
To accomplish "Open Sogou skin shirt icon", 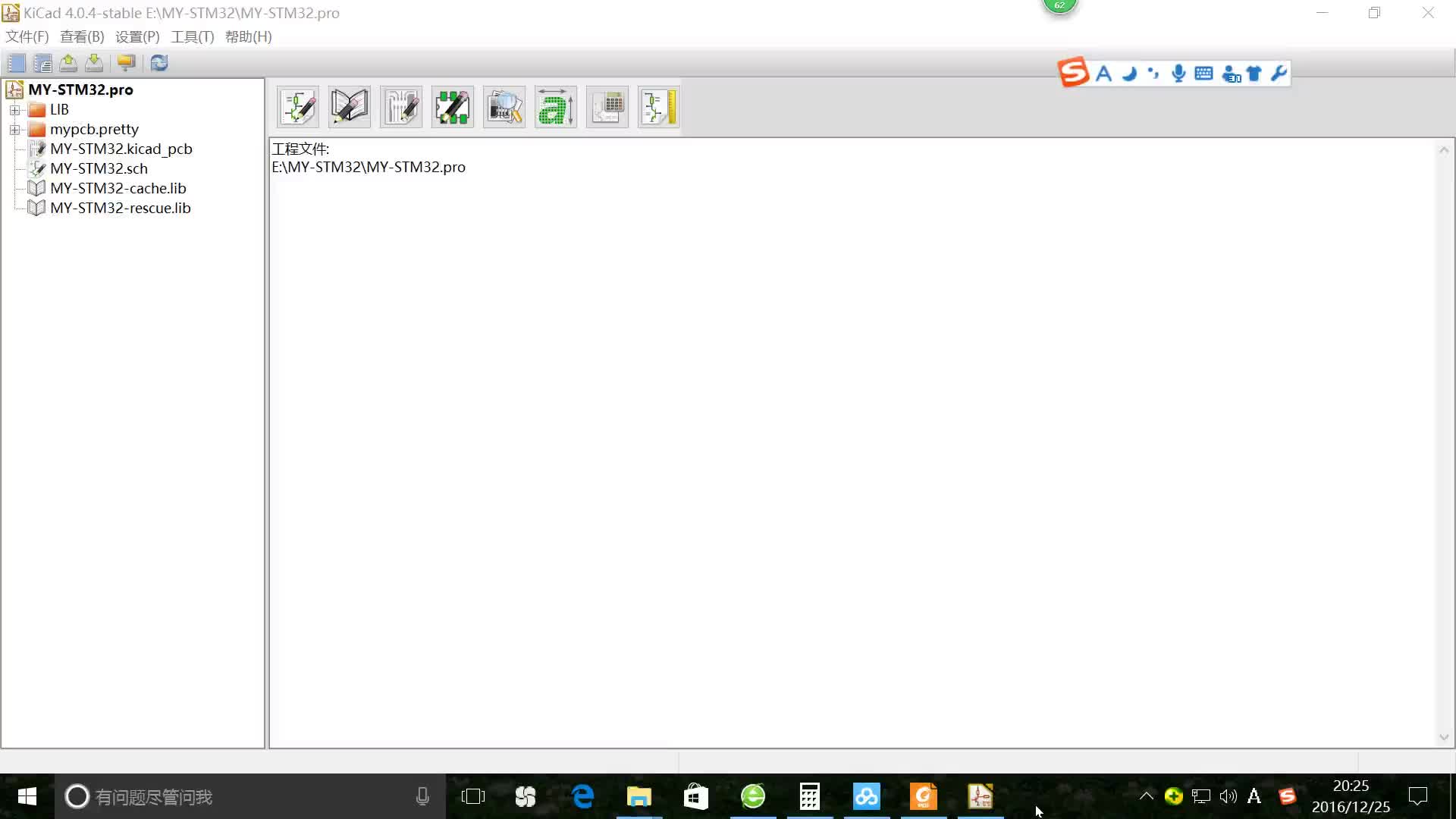I will [1254, 74].
